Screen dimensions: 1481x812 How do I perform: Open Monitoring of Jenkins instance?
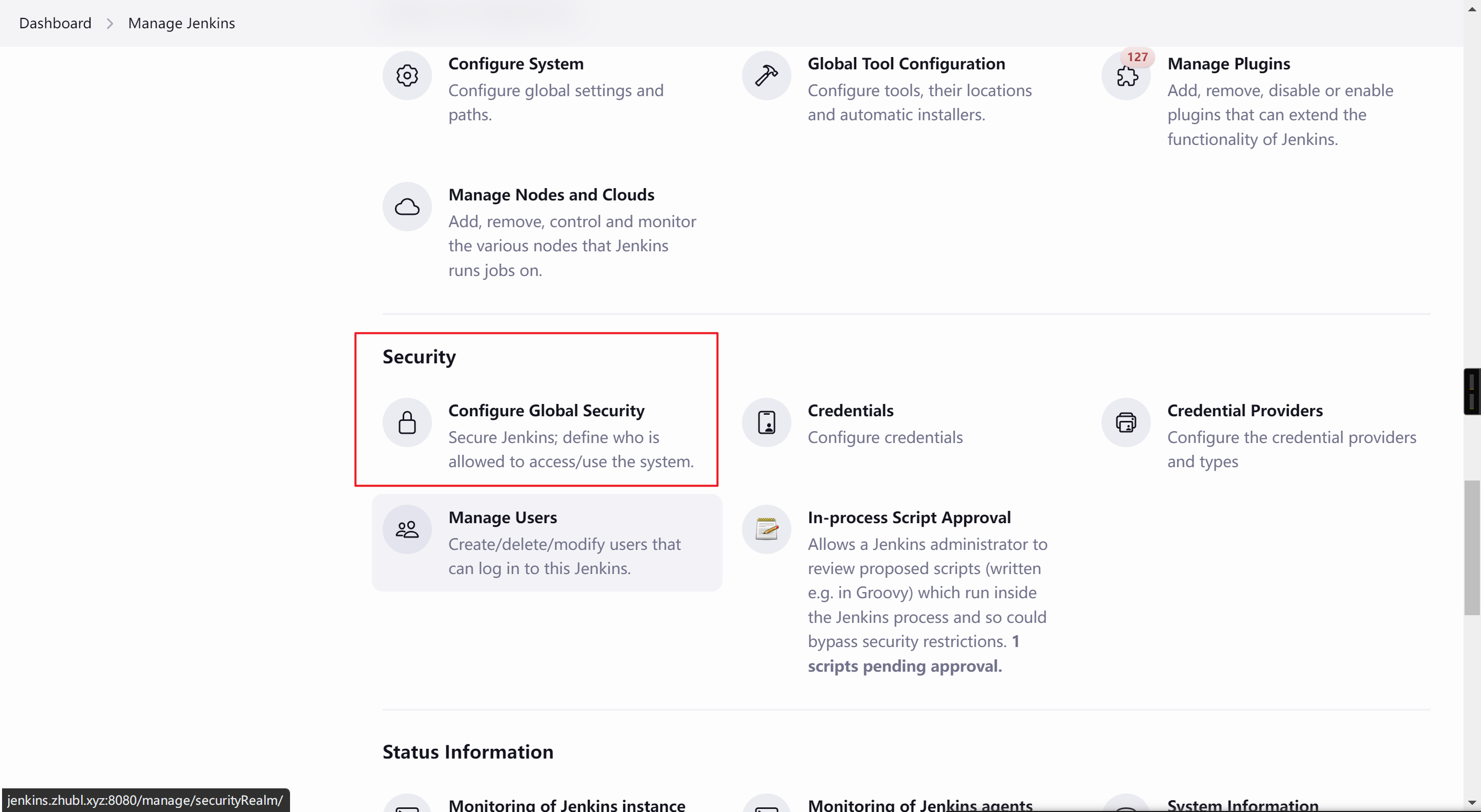click(x=566, y=804)
